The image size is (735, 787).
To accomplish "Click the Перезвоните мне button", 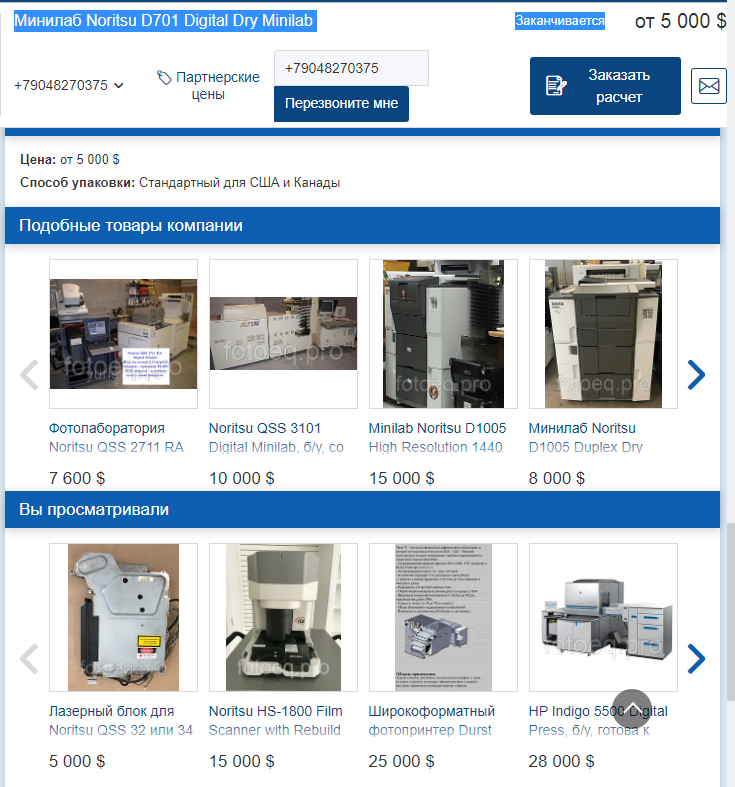I will point(341,103).
